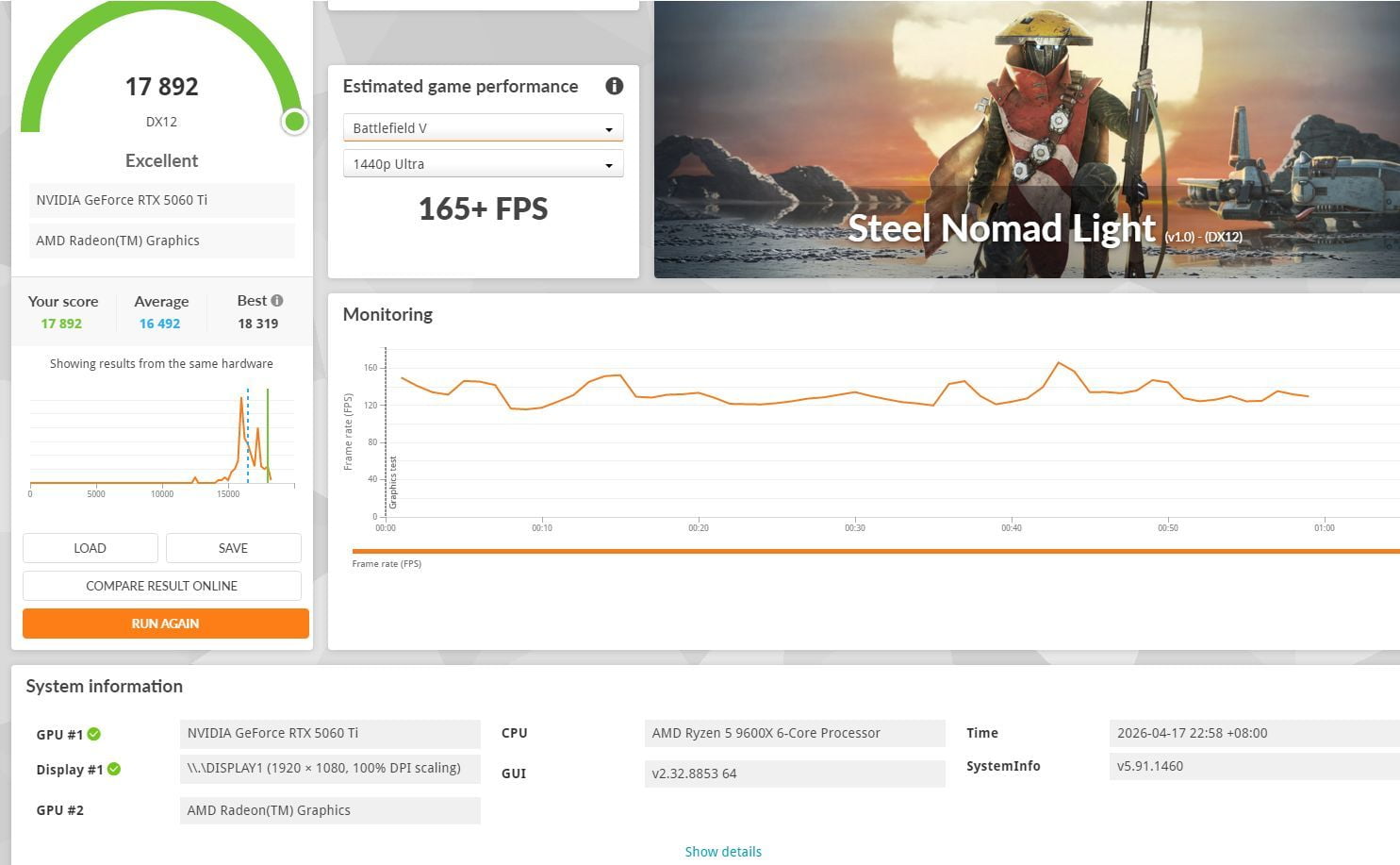Click the LOAD button
The height and width of the screenshot is (865, 1400).
[x=91, y=548]
